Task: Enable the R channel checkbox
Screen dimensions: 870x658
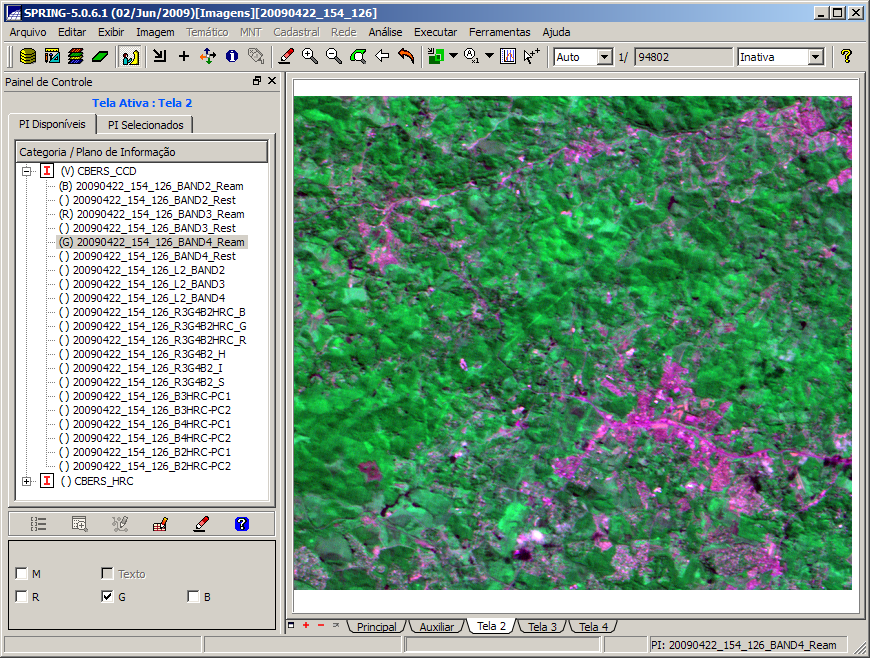Action: click(22, 597)
